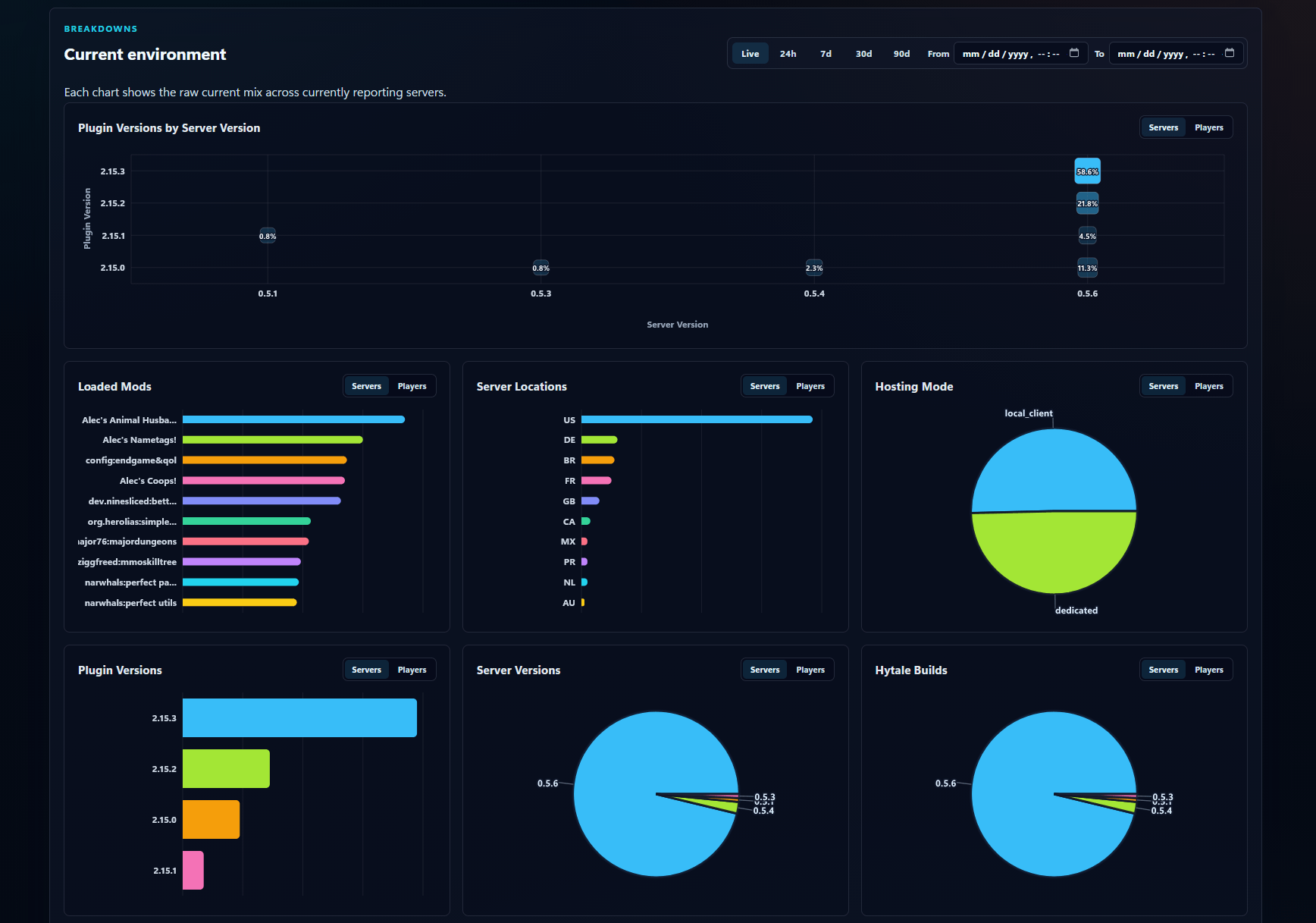The image size is (1316, 923).
Task: Set Server Versions chart to Servers
Action: (764, 670)
